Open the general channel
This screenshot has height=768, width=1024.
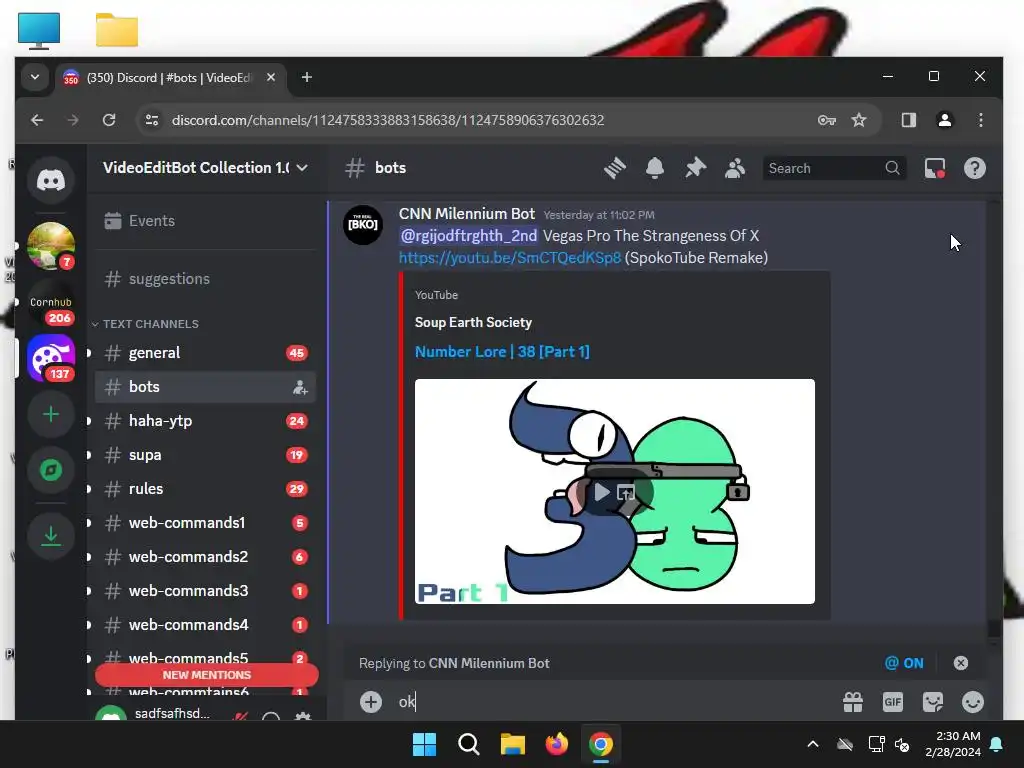pyautogui.click(x=204, y=353)
